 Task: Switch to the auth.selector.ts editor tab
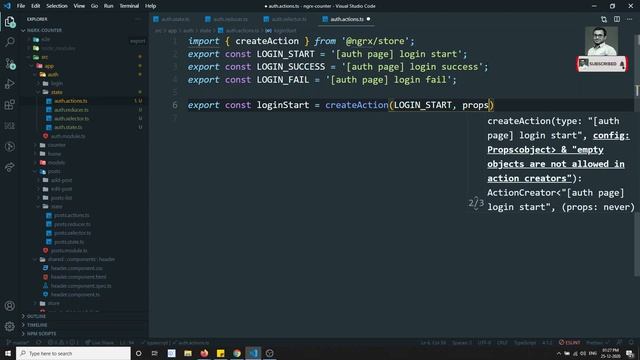coord(289,19)
